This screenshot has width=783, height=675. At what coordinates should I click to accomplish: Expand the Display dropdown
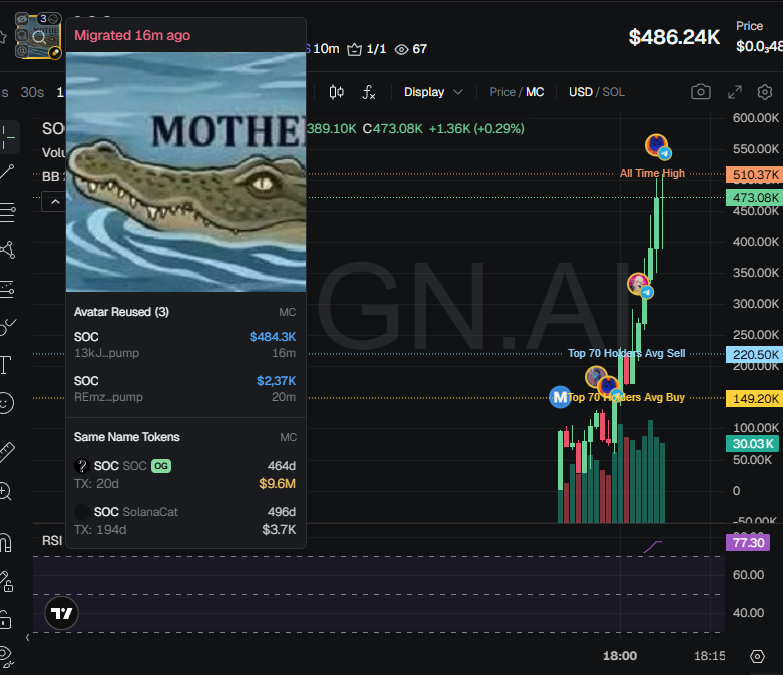tap(433, 92)
